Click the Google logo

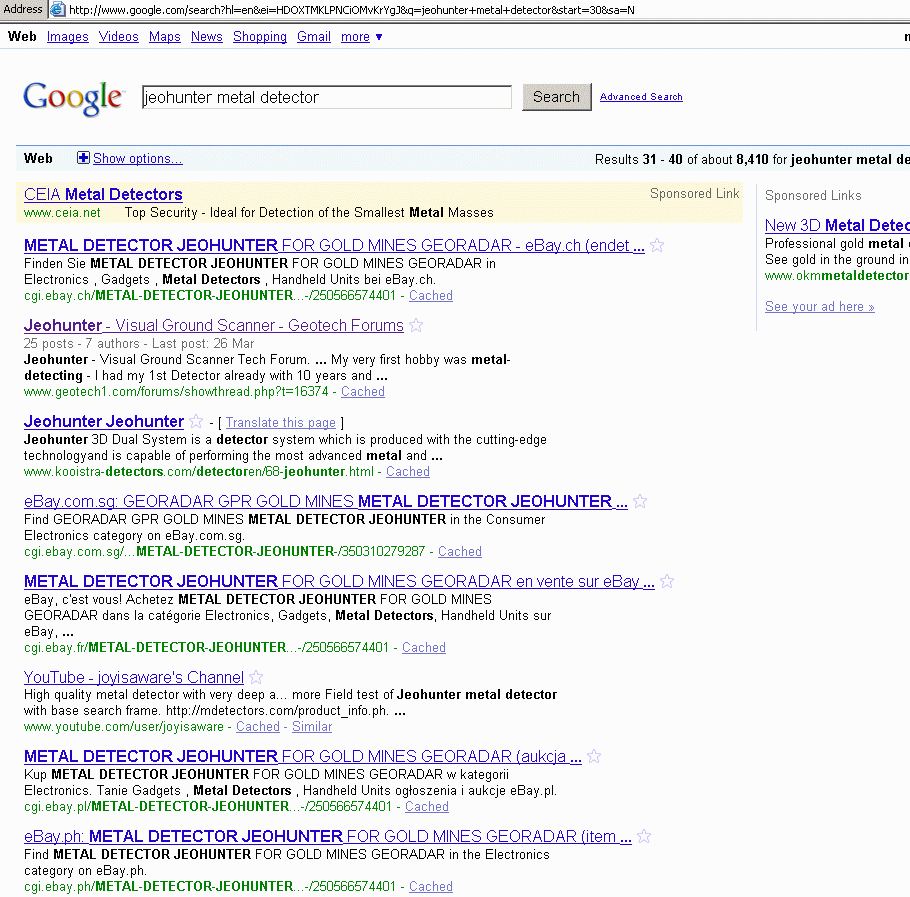tap(73, 98)
